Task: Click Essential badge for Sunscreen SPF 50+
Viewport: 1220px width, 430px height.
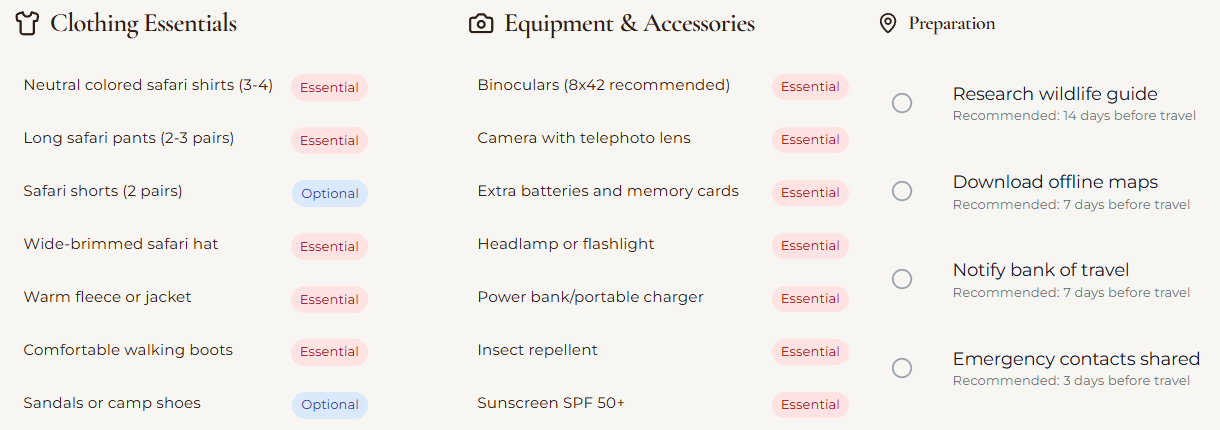Action: [810, 405]
